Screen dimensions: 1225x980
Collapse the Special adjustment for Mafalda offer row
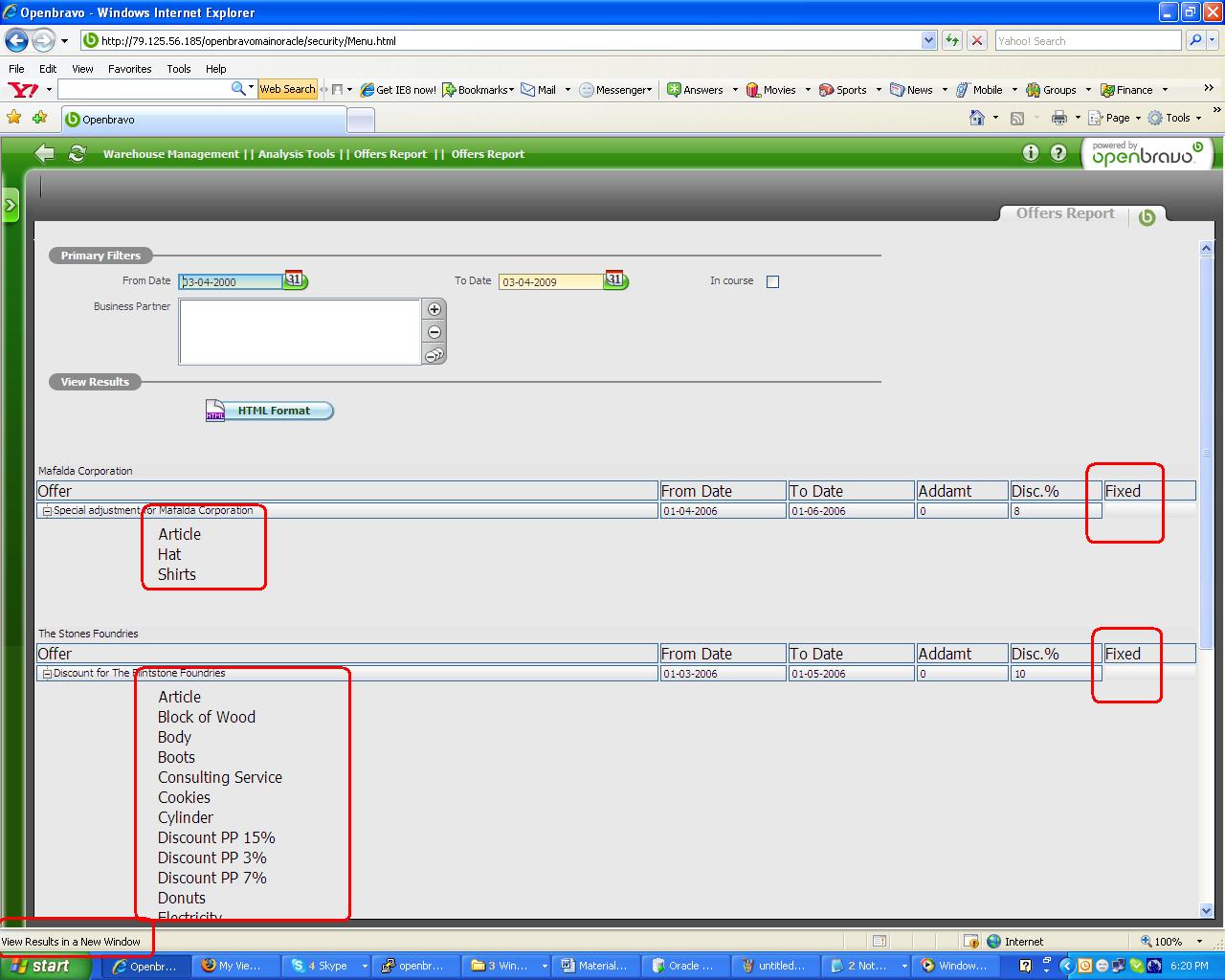point(46,511)
